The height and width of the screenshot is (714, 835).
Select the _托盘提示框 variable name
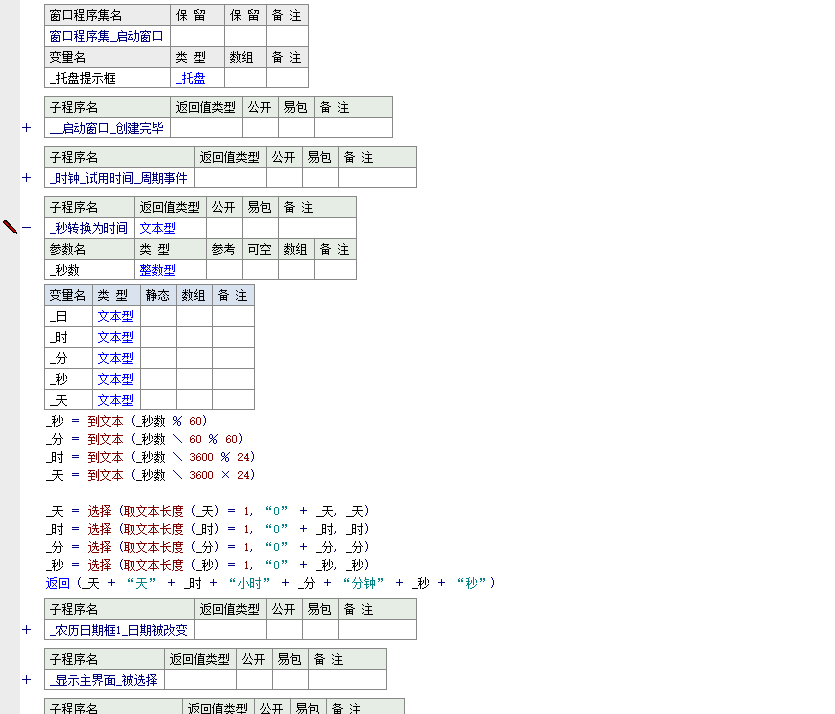point(107,78)
